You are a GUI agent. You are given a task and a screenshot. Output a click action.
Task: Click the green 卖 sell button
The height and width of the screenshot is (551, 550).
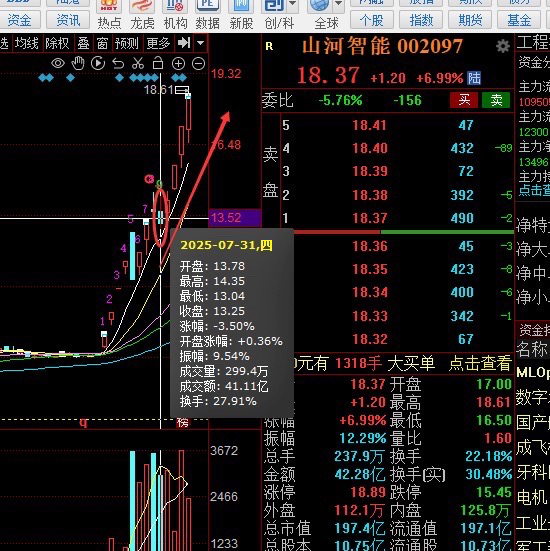496,100
